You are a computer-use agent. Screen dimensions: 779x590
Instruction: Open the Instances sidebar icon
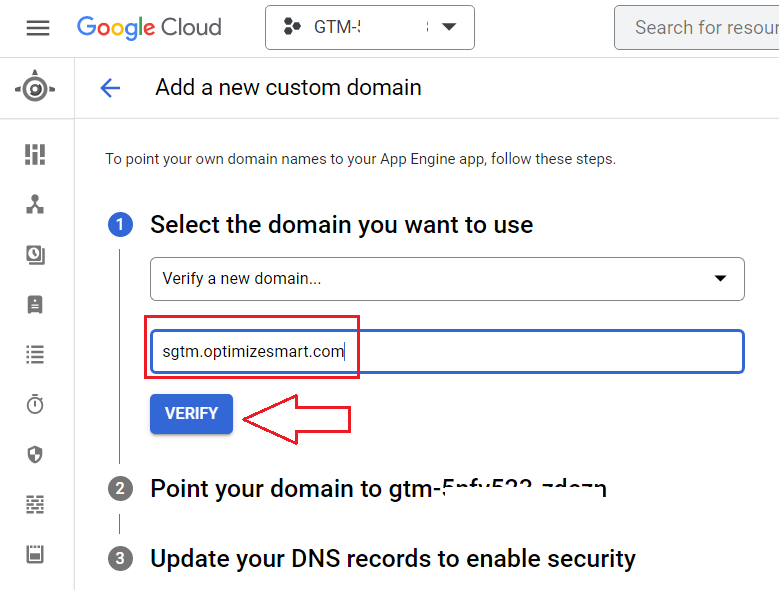tap(36, 305)
